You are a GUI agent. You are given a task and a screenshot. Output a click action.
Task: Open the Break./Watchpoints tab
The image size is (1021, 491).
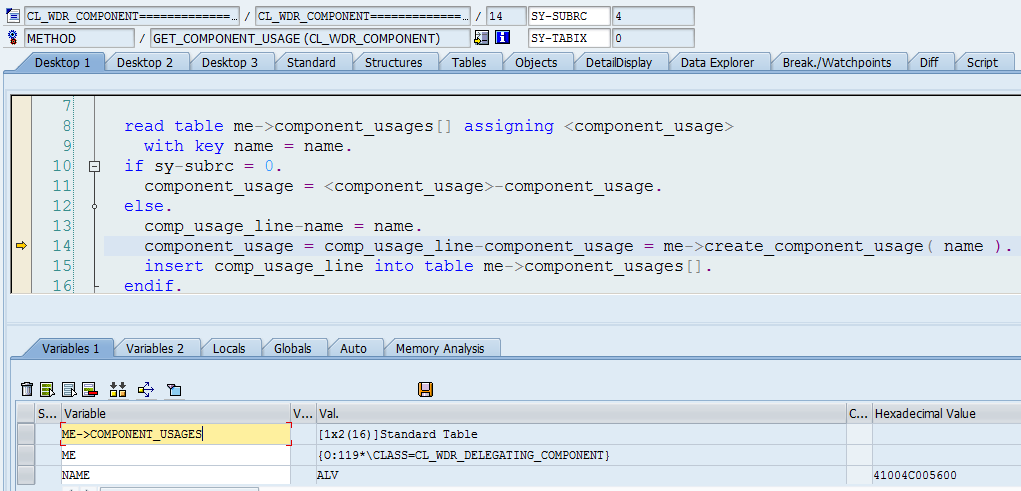tap(836, 62)
